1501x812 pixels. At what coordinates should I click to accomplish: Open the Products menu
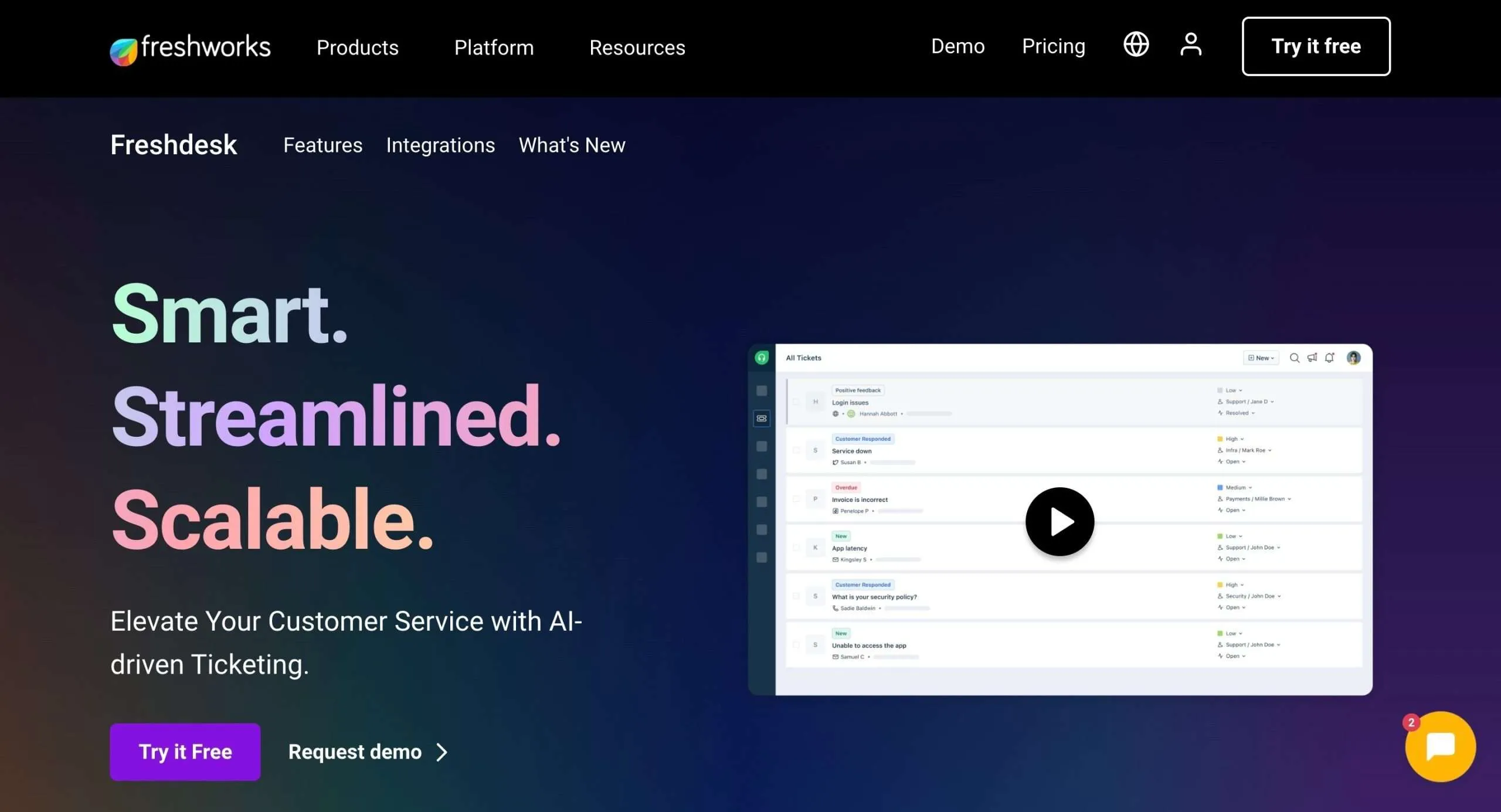click(358, 47)
